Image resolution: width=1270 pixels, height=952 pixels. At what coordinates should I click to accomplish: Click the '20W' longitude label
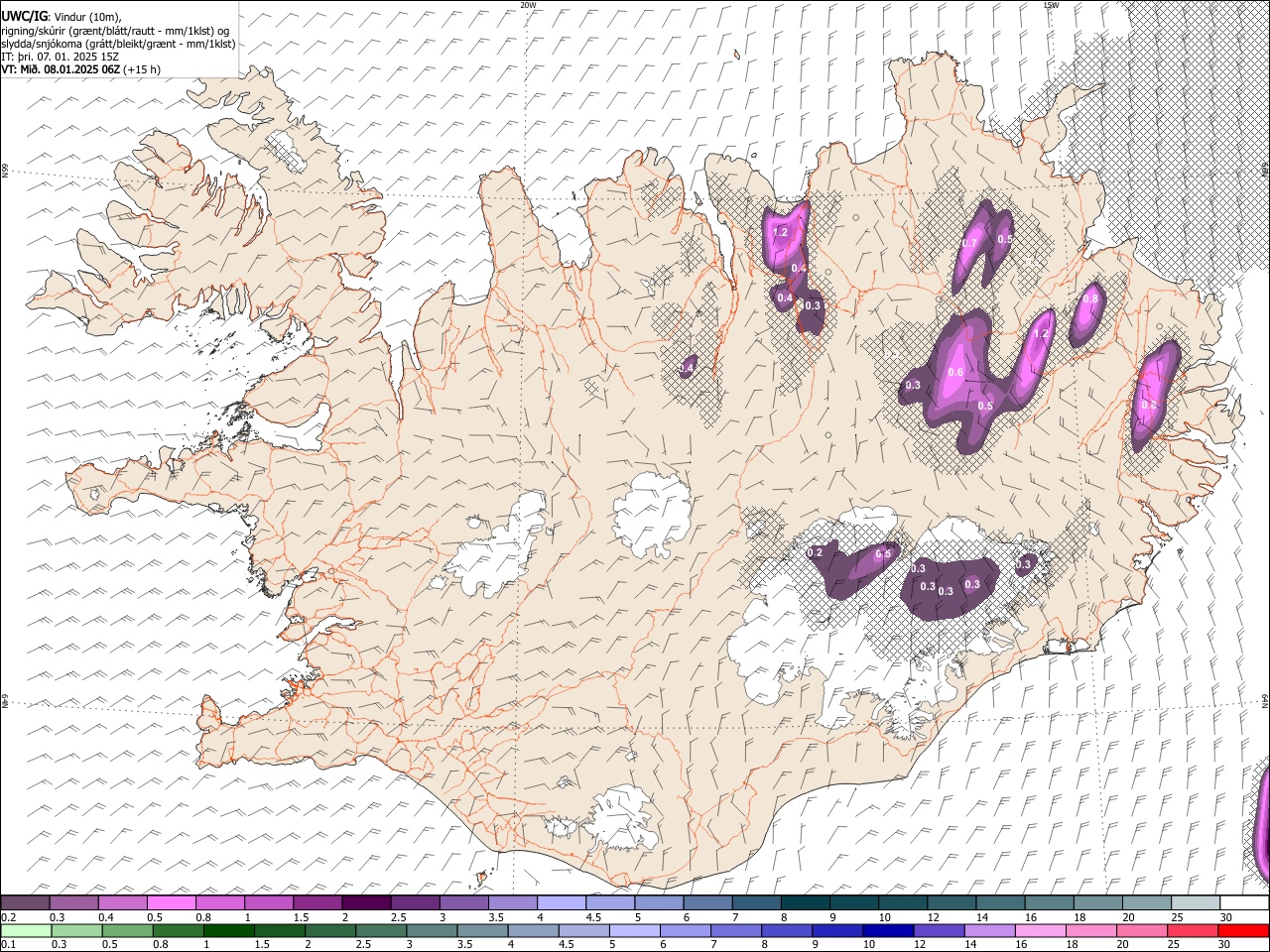[x=528, y=5]
